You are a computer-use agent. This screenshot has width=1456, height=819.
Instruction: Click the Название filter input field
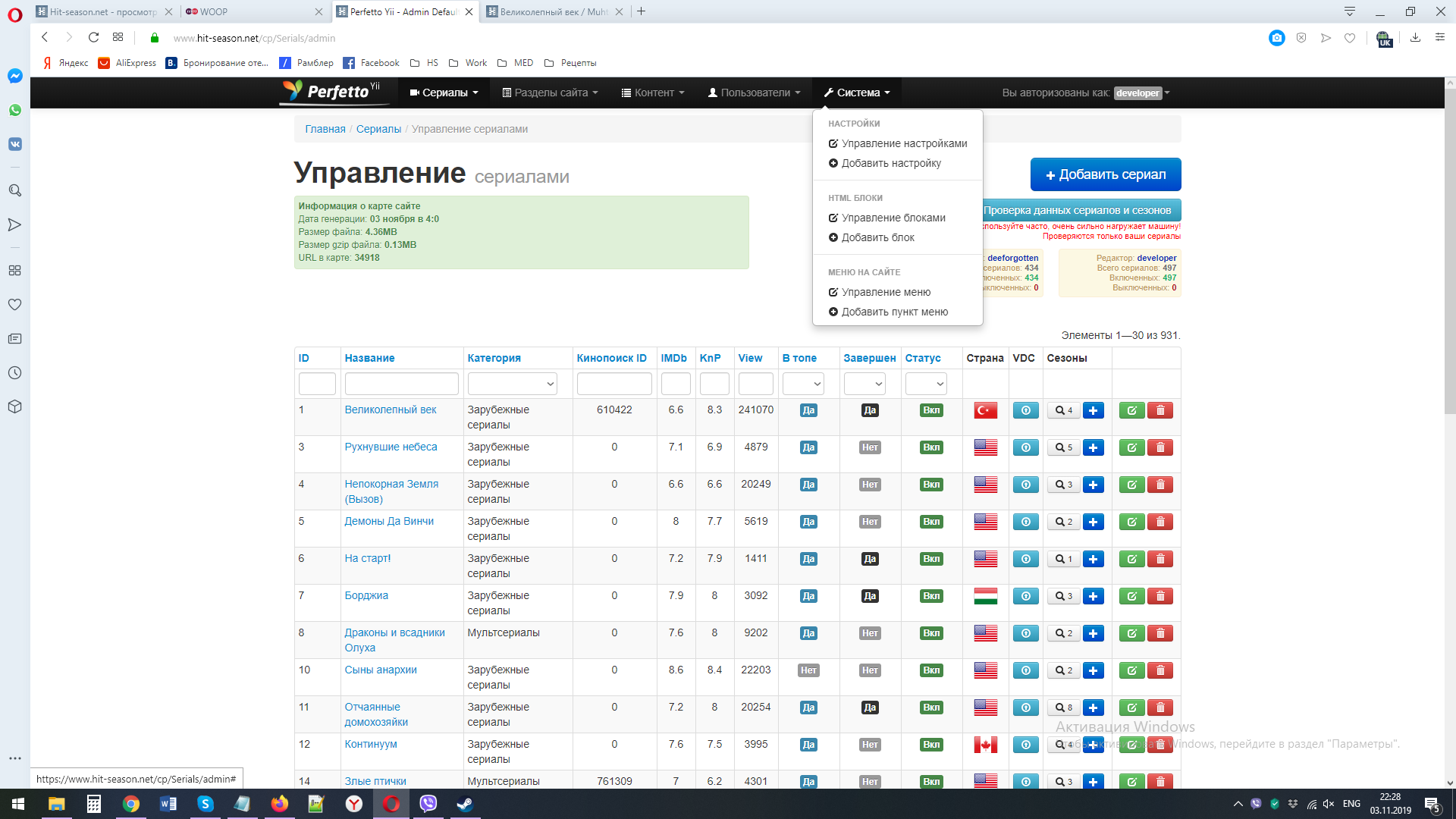(401, 384)
